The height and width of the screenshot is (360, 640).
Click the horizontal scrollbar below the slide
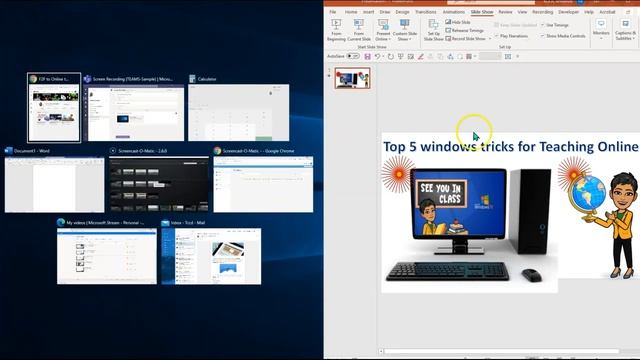[501, 351]
